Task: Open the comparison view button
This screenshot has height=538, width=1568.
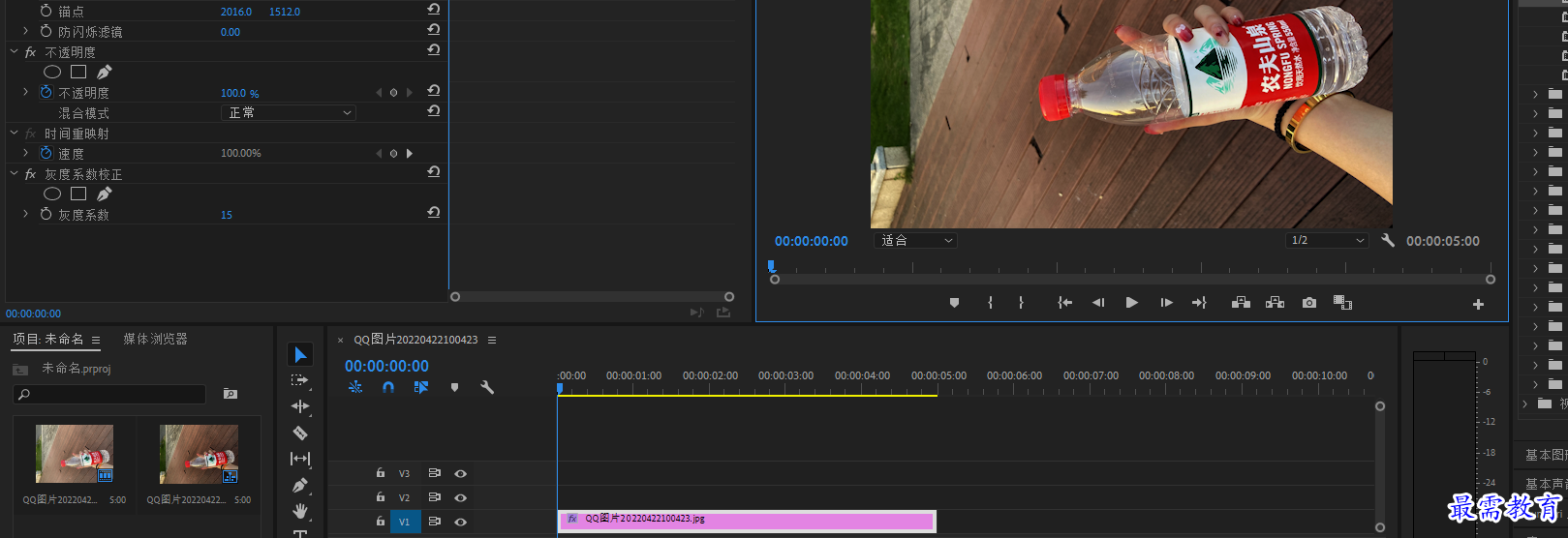Action: (x=1342, y=303)
